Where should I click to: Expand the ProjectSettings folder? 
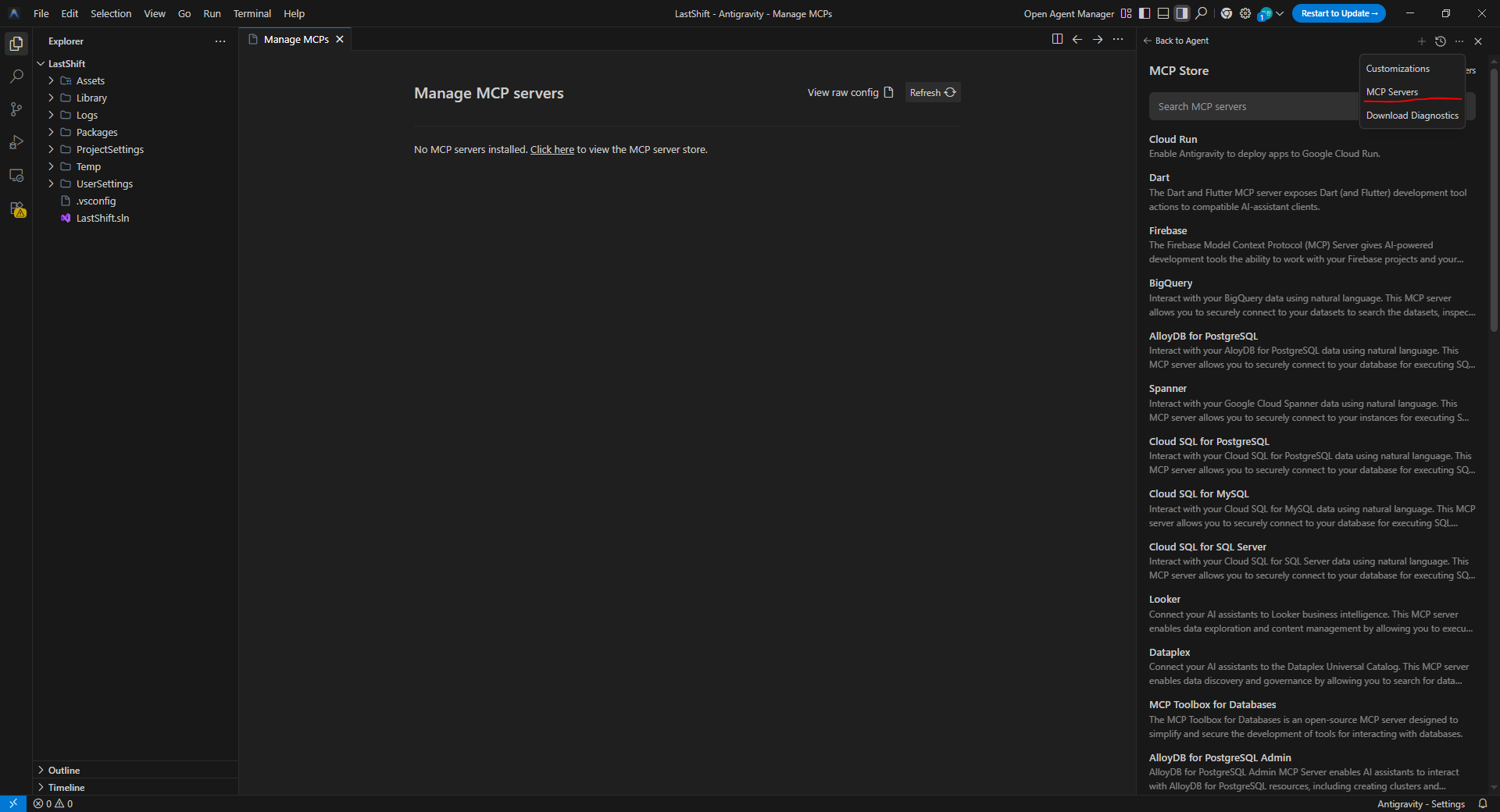coord(51,149)
